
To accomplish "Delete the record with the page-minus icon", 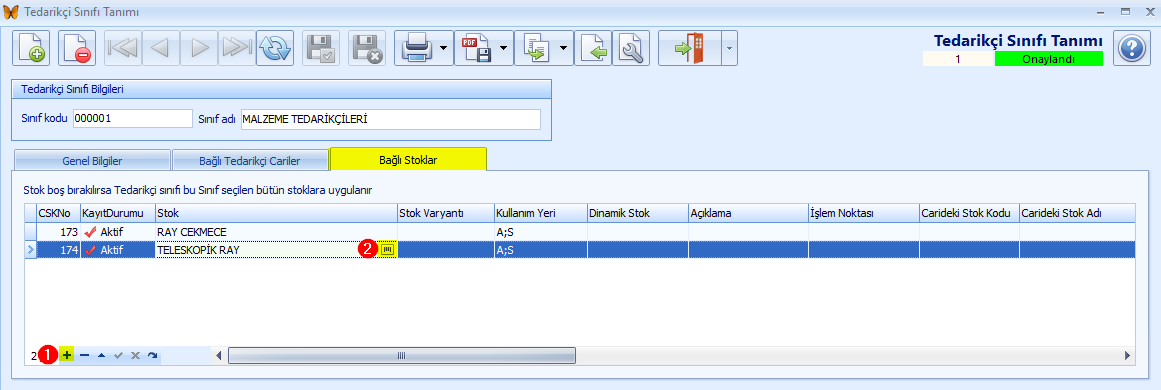I will (x=77, y=49).
